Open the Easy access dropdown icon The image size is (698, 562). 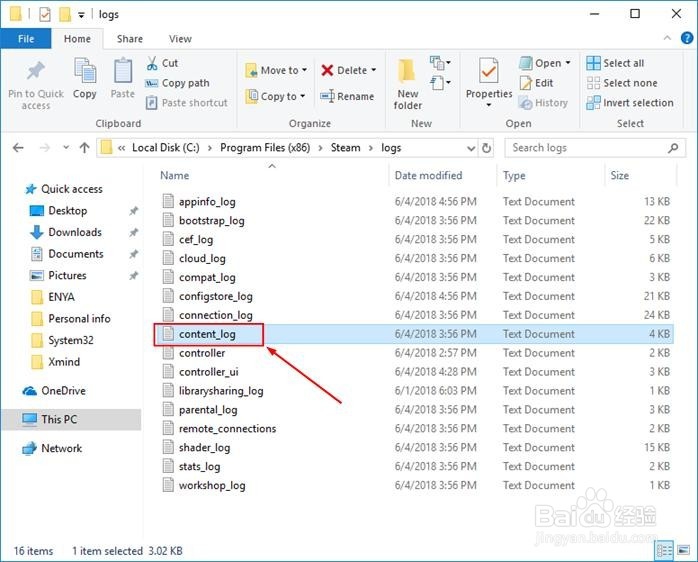440,82
